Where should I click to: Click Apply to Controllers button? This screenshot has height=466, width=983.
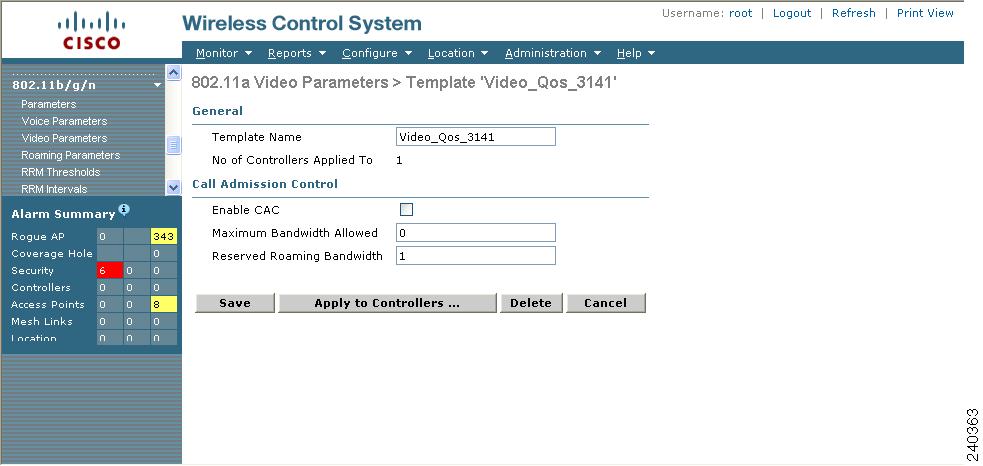[387, 303]
